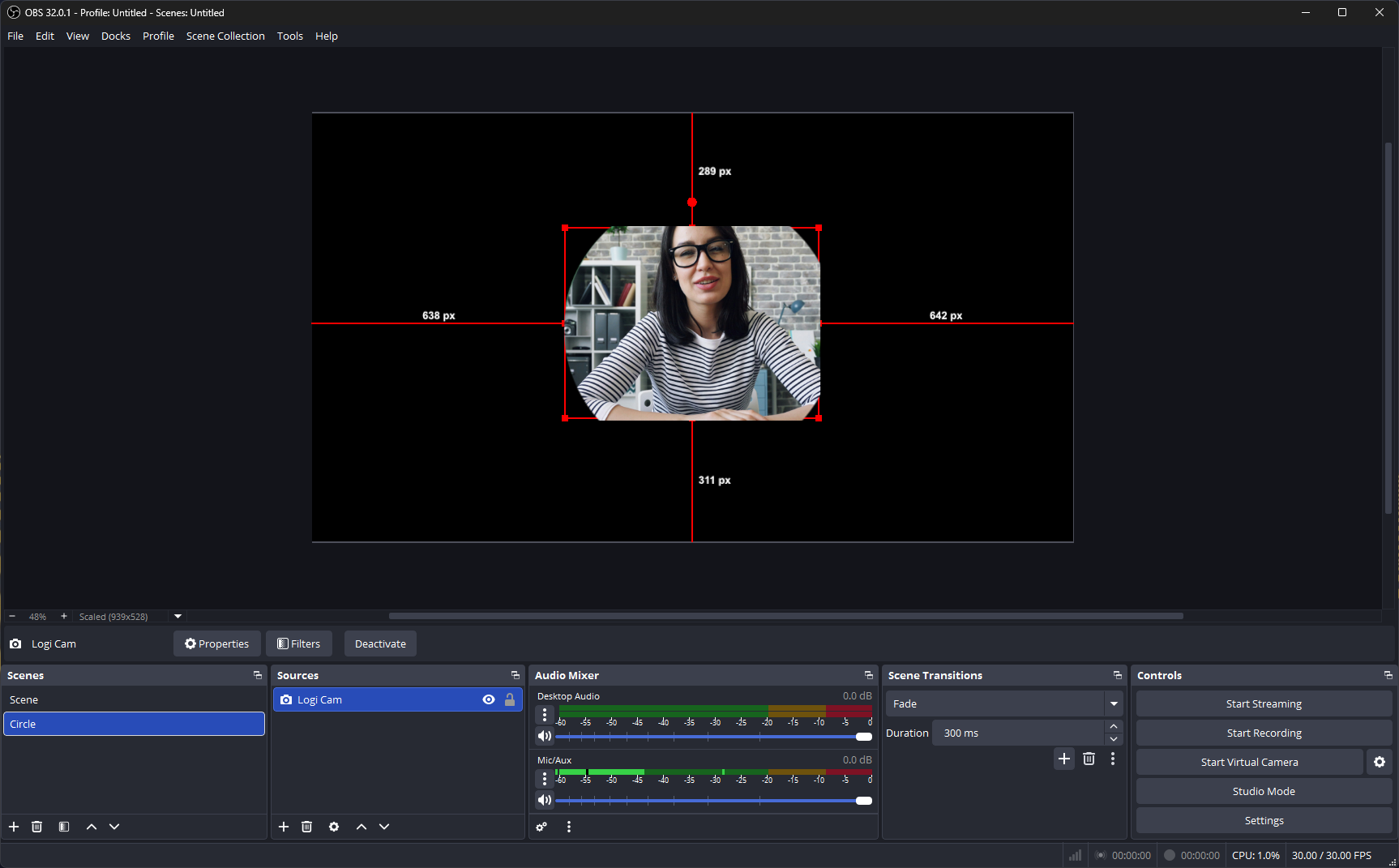This screenshot has width=1399, height=868.
Task: Expand the Fade transition dropdown
Action: [x=1114, y=703]
